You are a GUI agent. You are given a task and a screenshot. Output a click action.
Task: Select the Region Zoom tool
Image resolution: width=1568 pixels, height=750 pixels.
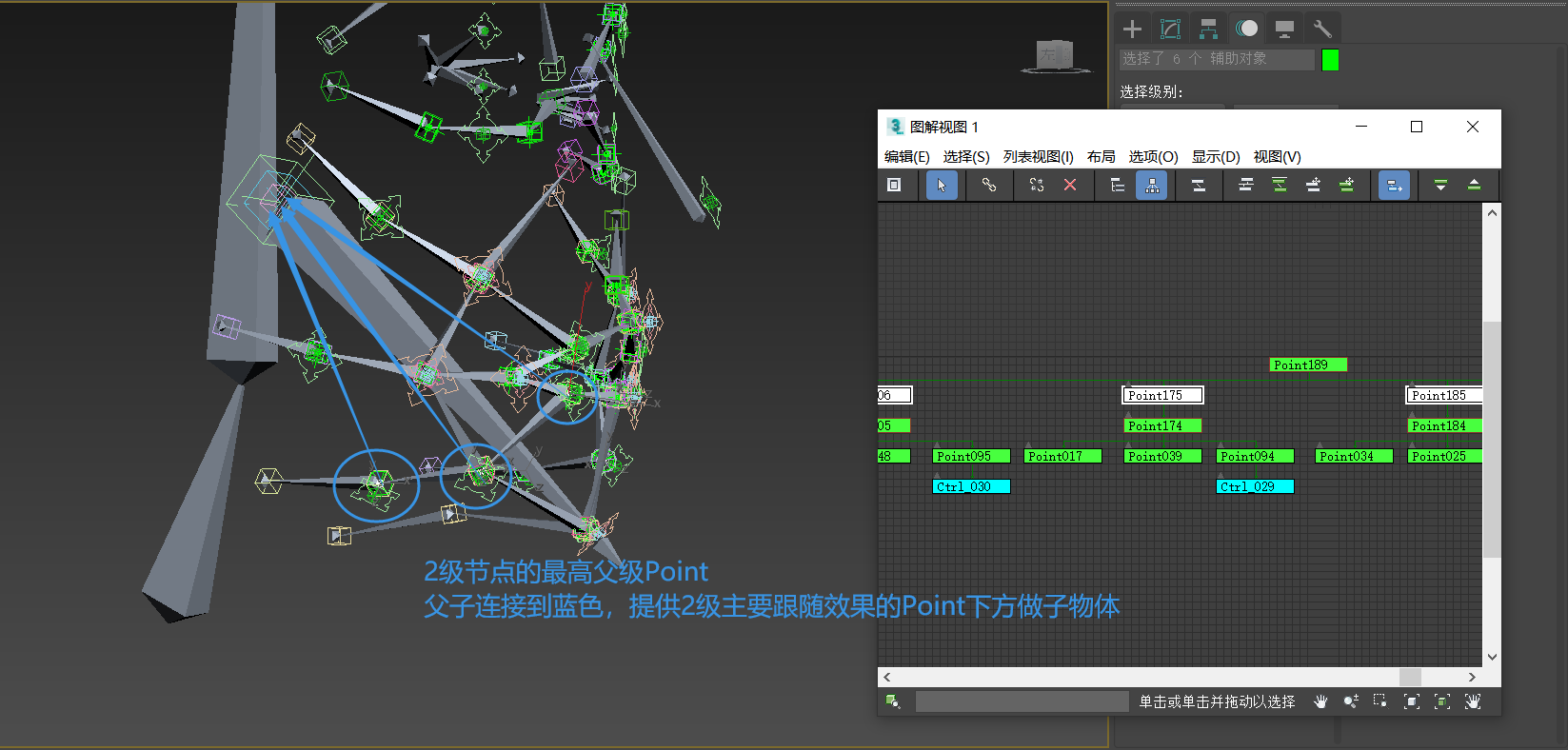point(1380,701)
